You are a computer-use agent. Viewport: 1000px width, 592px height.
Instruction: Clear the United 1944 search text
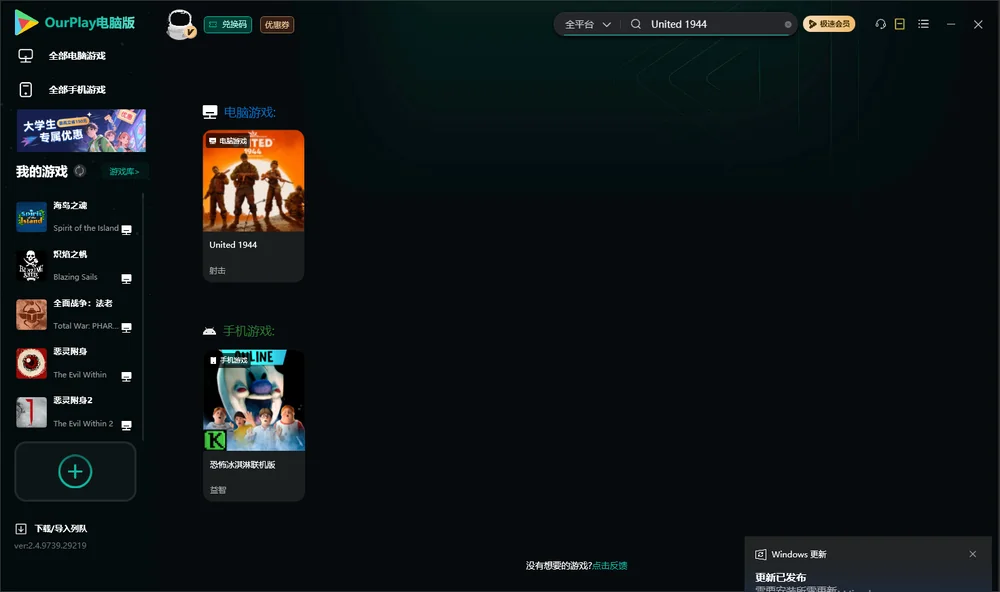pos(788,24)
